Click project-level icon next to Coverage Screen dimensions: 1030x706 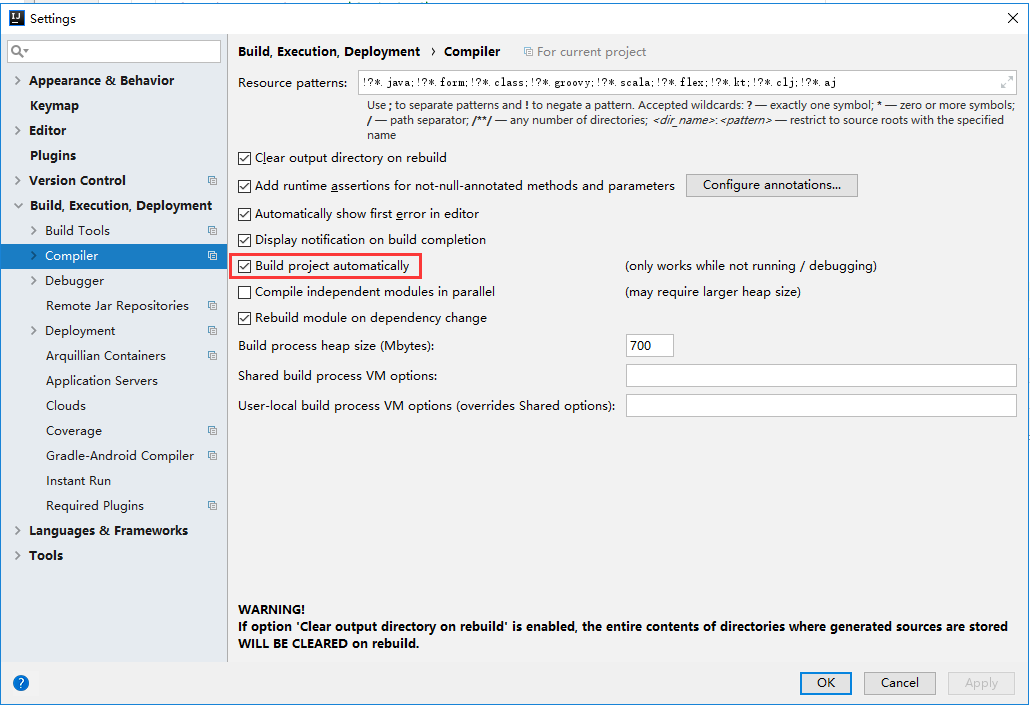click(212, 431)
